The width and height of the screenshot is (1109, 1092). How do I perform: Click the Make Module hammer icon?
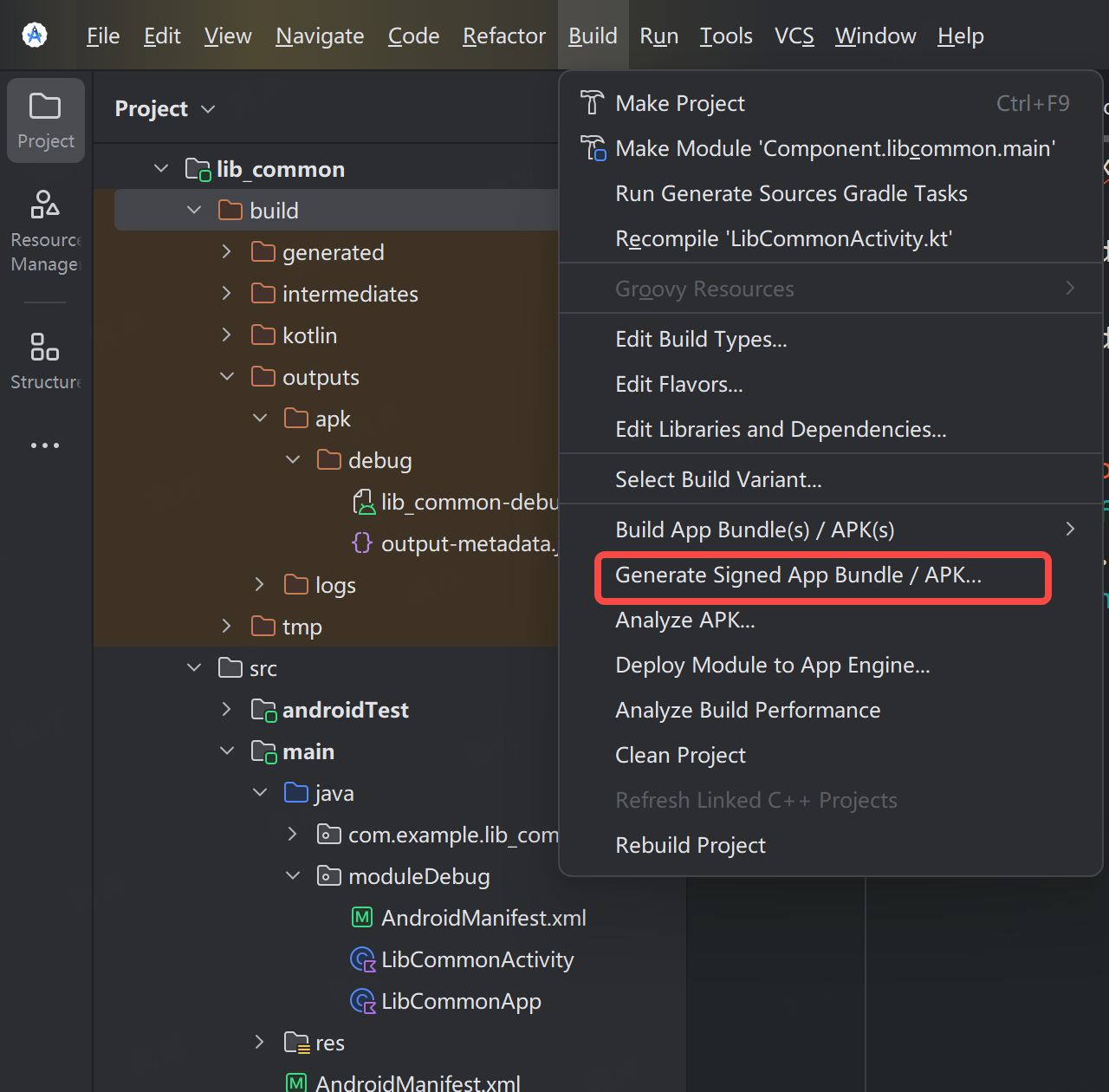593,148
